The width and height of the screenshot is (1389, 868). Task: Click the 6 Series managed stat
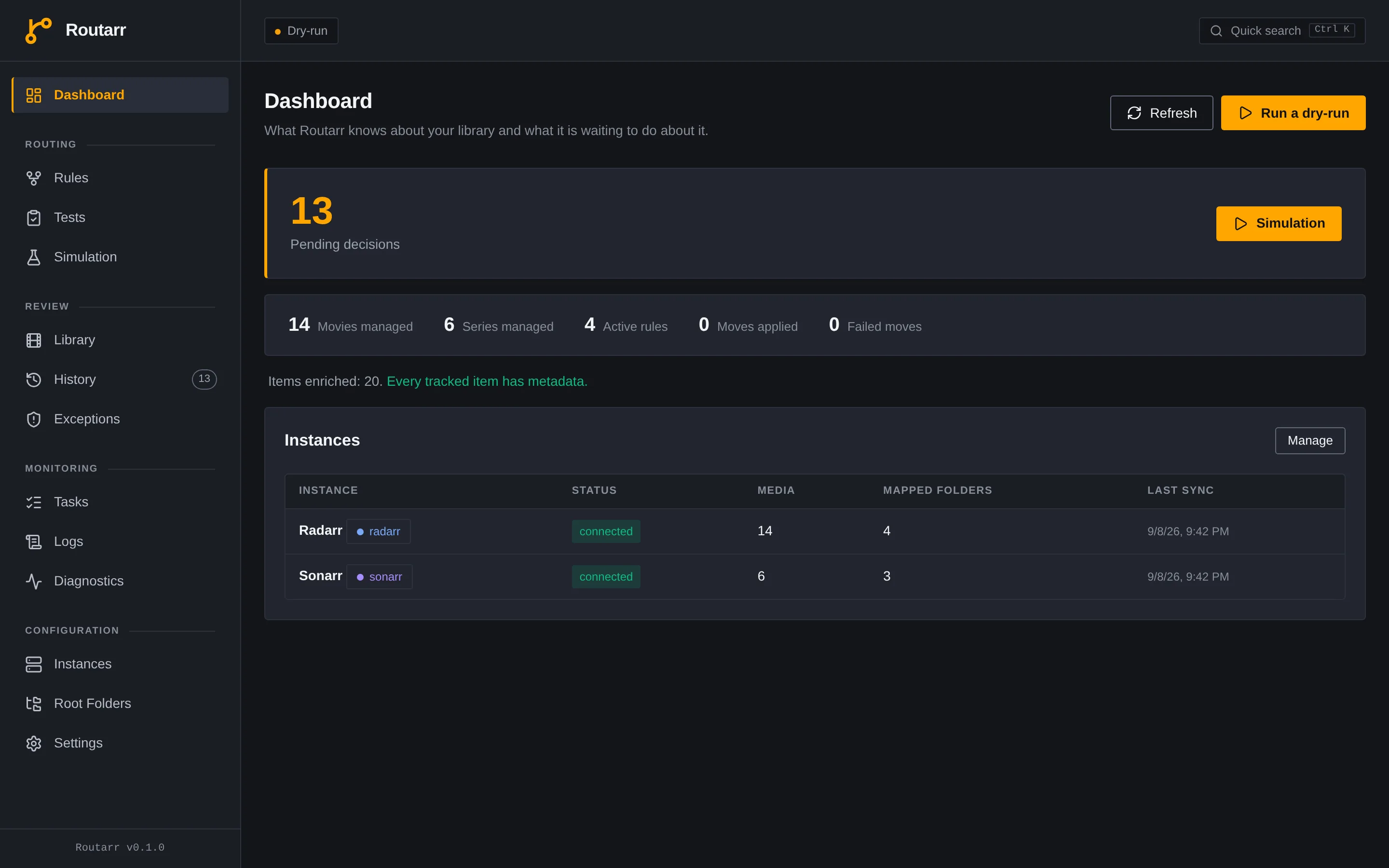tap(498, 325)
